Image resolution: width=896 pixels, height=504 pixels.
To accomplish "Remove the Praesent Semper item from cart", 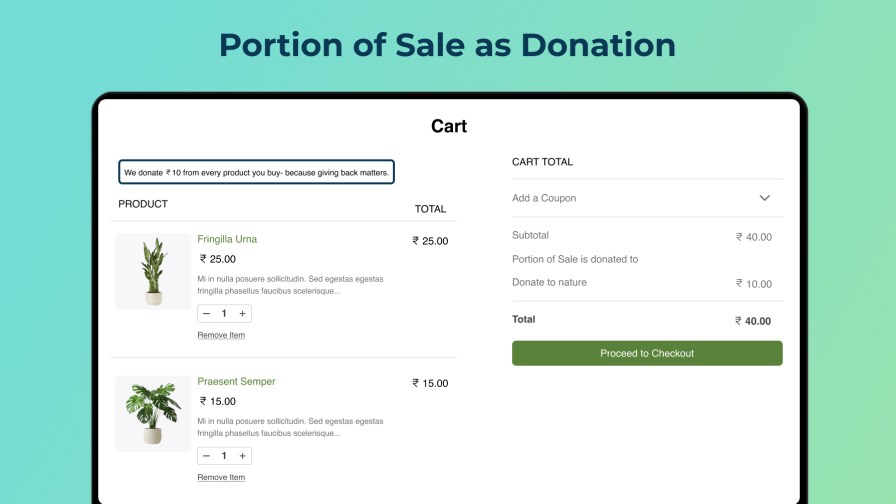I will coord(221,477).
